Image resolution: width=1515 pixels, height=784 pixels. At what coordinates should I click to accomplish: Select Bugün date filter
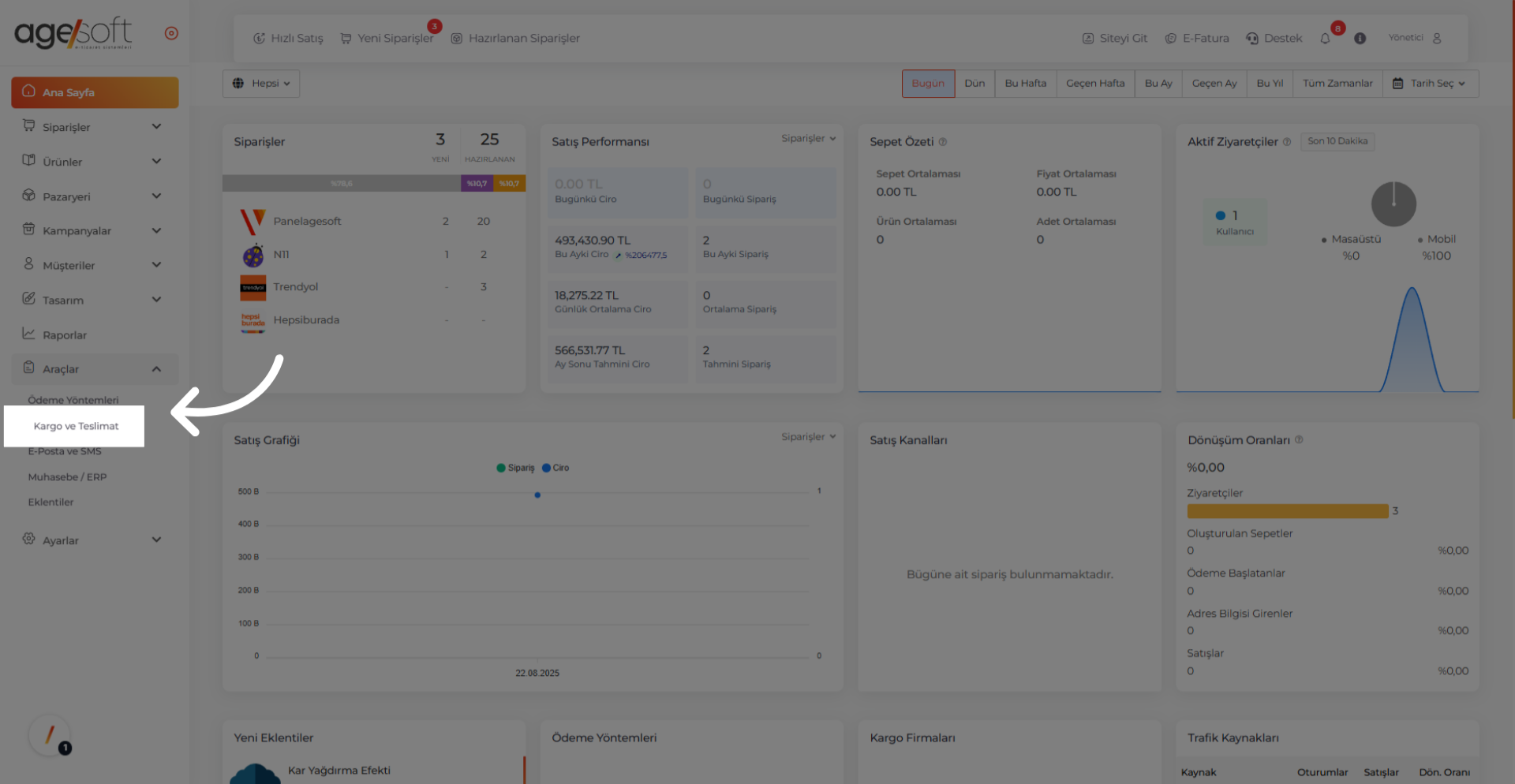point(928,84)
